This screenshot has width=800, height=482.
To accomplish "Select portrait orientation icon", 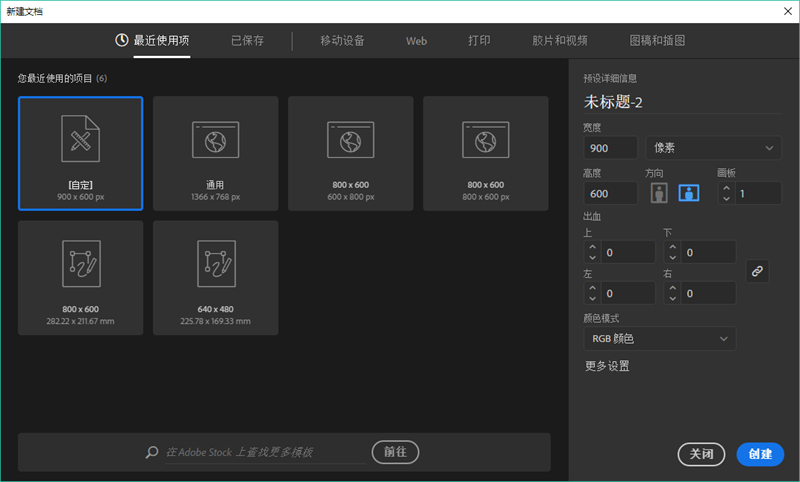I will click(x=658, y=193).
